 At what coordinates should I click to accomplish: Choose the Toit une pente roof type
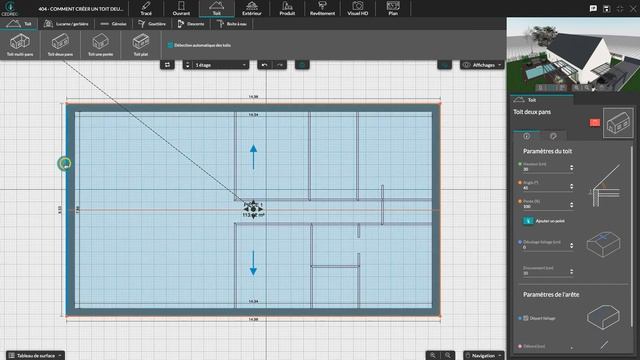click(100, 45)
